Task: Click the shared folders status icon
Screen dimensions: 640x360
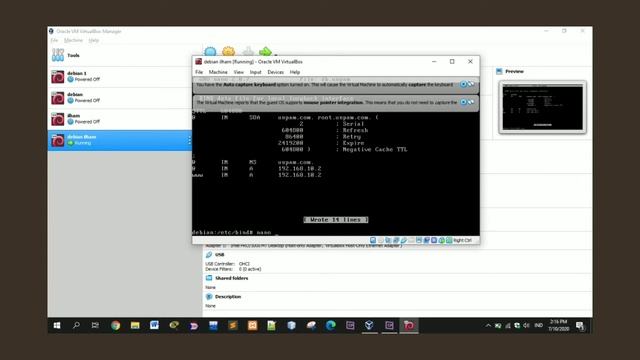Action: pyautogui.click(x=411, y=240)
